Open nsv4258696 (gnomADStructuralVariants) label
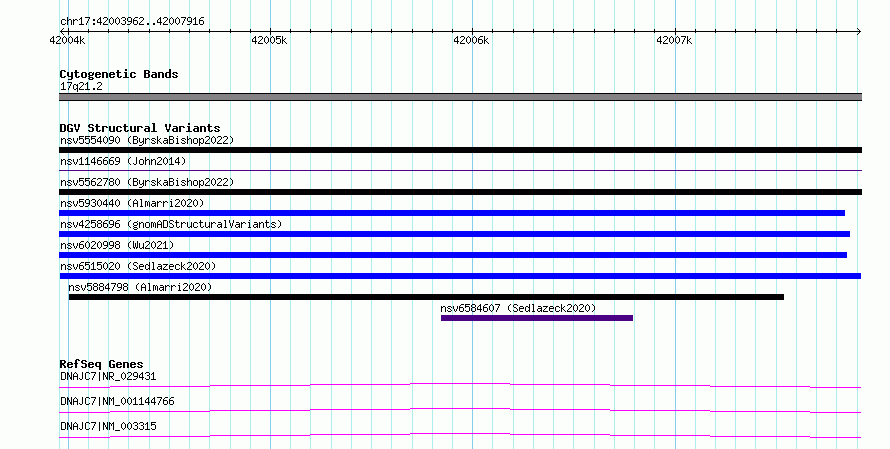Viewport: 890px width, 449px height. 171,224
